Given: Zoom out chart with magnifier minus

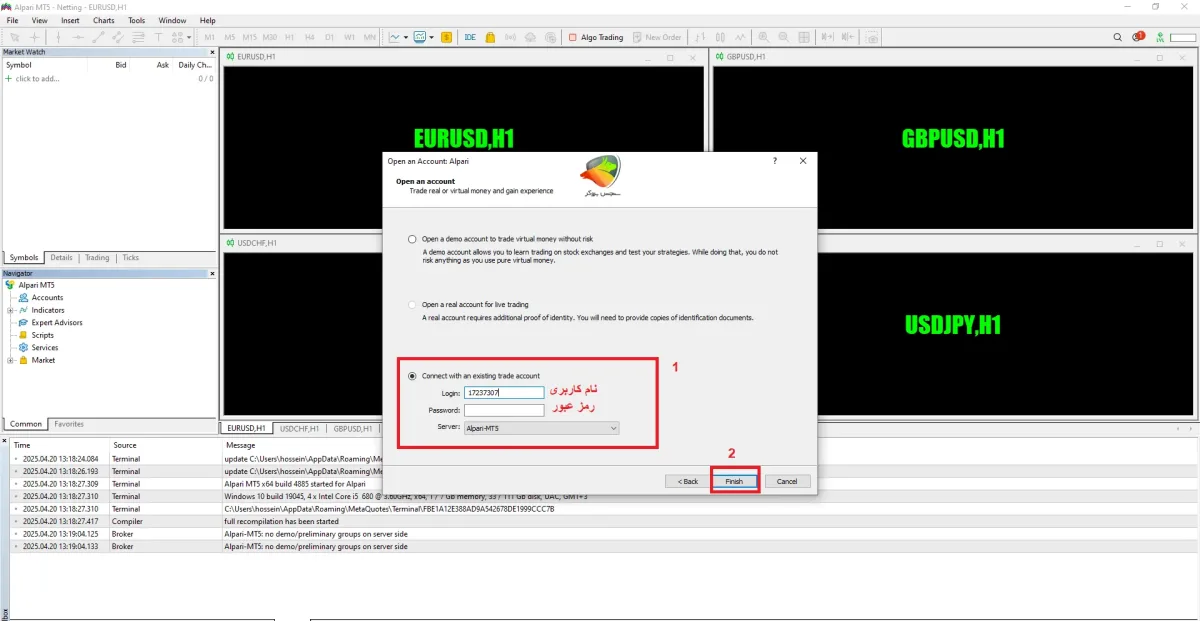Looking at the screenshot, I should pos(784,37).
